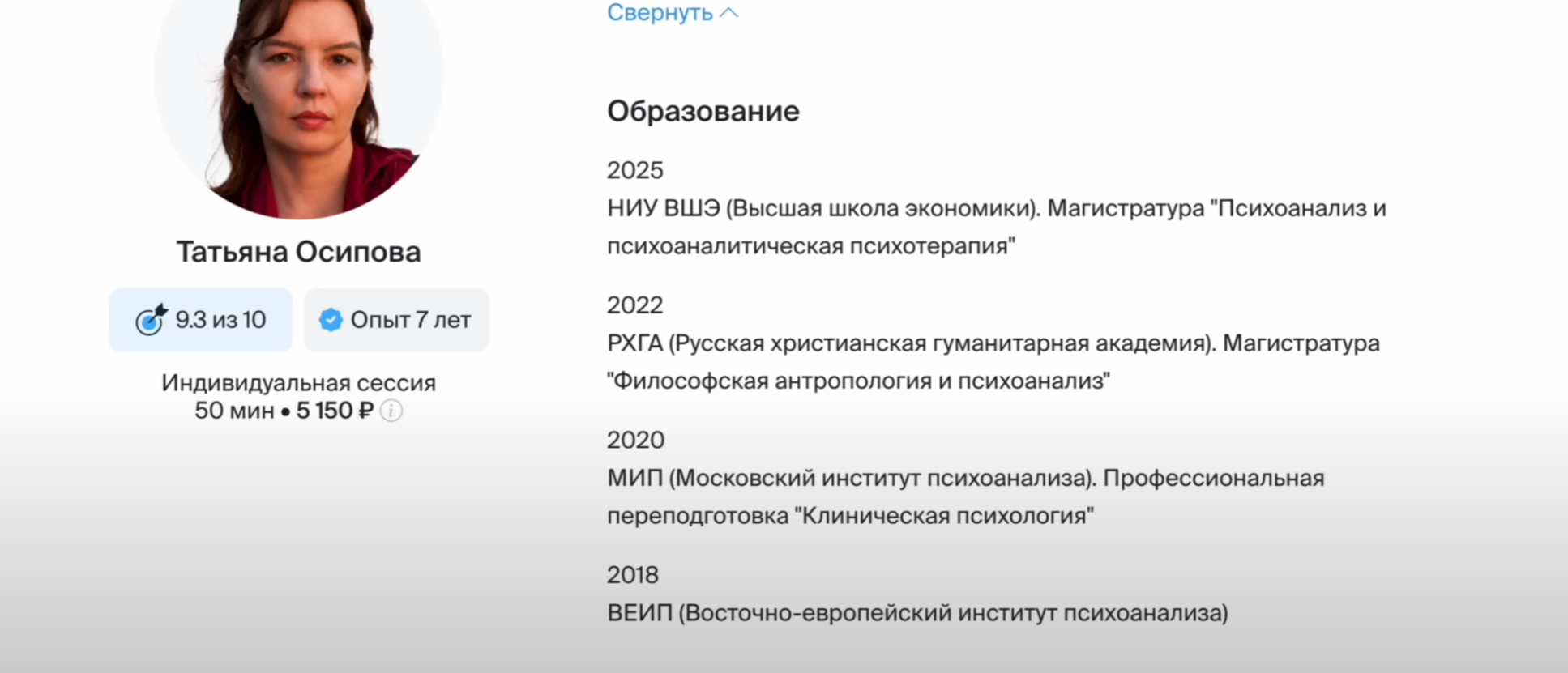Collapse section using the chevron-up arrow
The height and width of the screenshot is (673, 1568).
[729, 13]
